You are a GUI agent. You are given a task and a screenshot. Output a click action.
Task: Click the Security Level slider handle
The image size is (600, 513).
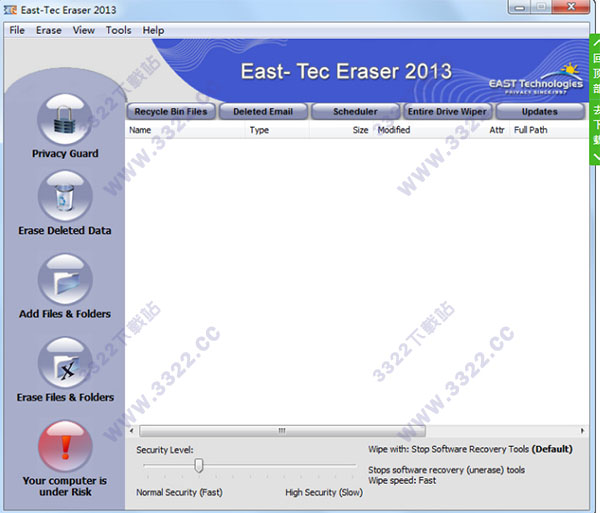(199, 465)
